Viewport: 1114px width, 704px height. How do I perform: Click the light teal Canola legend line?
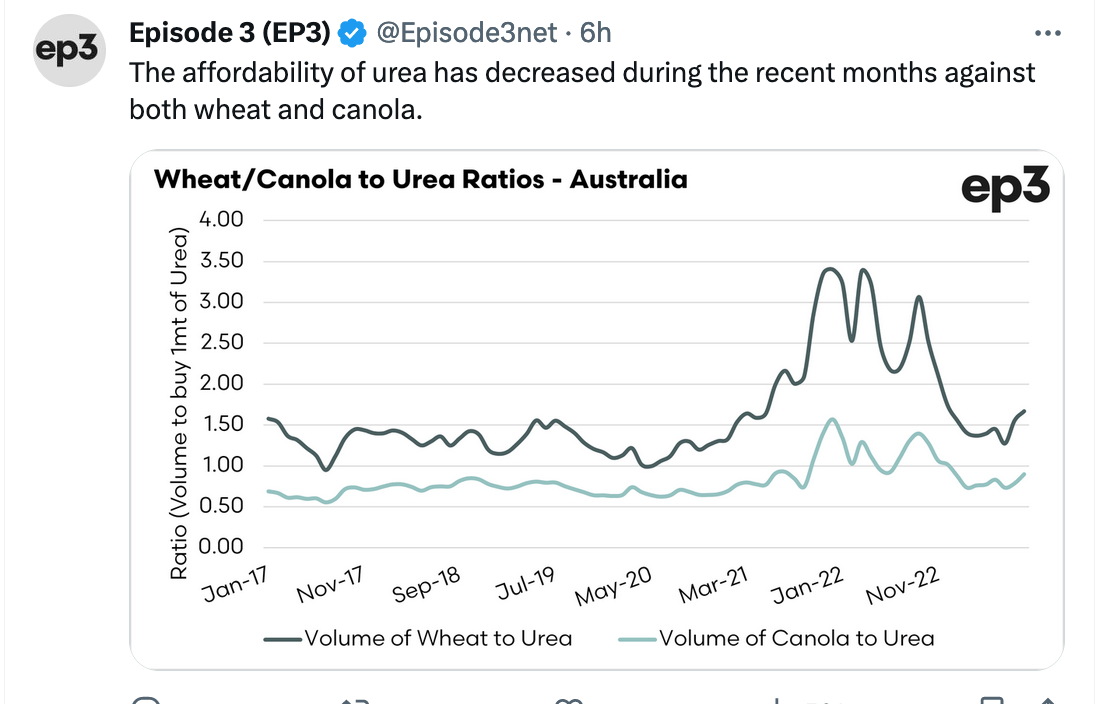[637, 639]
